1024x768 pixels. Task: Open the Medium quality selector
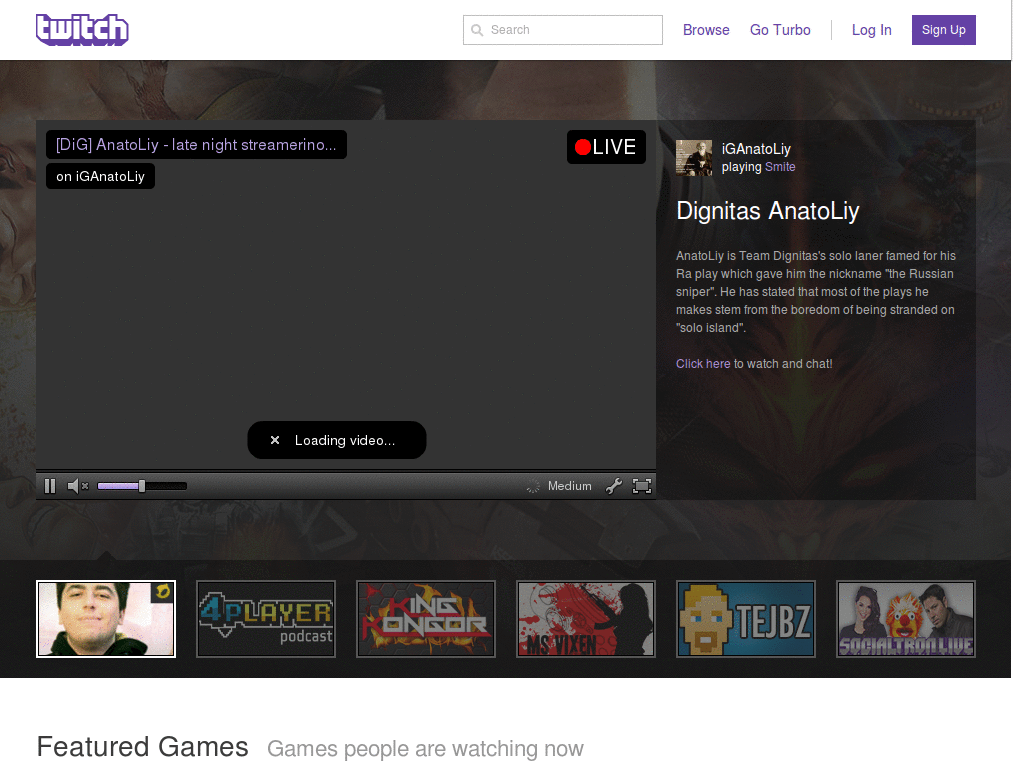pyautogui.click(x=569, y=486)
